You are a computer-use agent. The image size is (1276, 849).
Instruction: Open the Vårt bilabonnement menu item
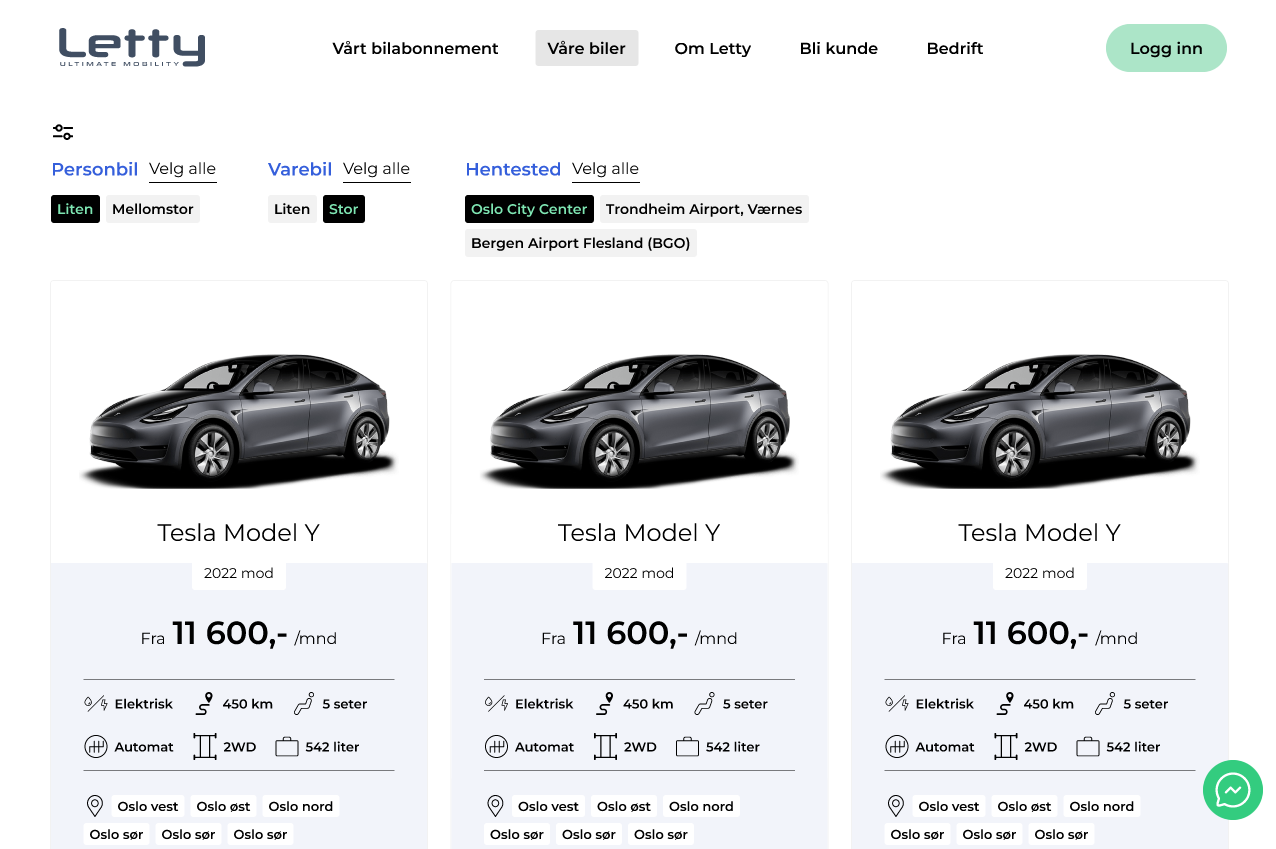[415, 48]
